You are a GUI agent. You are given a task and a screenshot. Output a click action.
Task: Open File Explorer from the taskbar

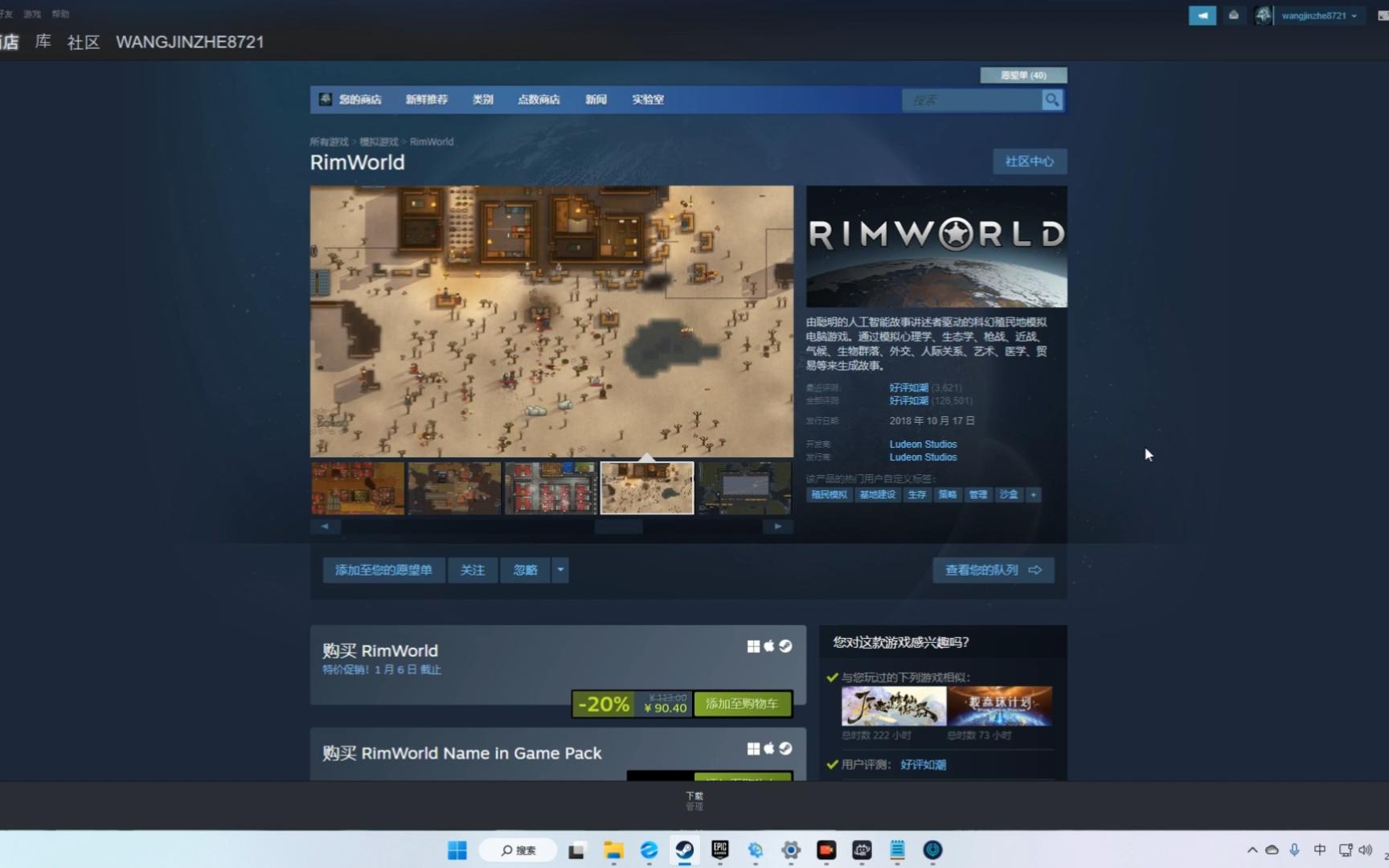point(613,850)
